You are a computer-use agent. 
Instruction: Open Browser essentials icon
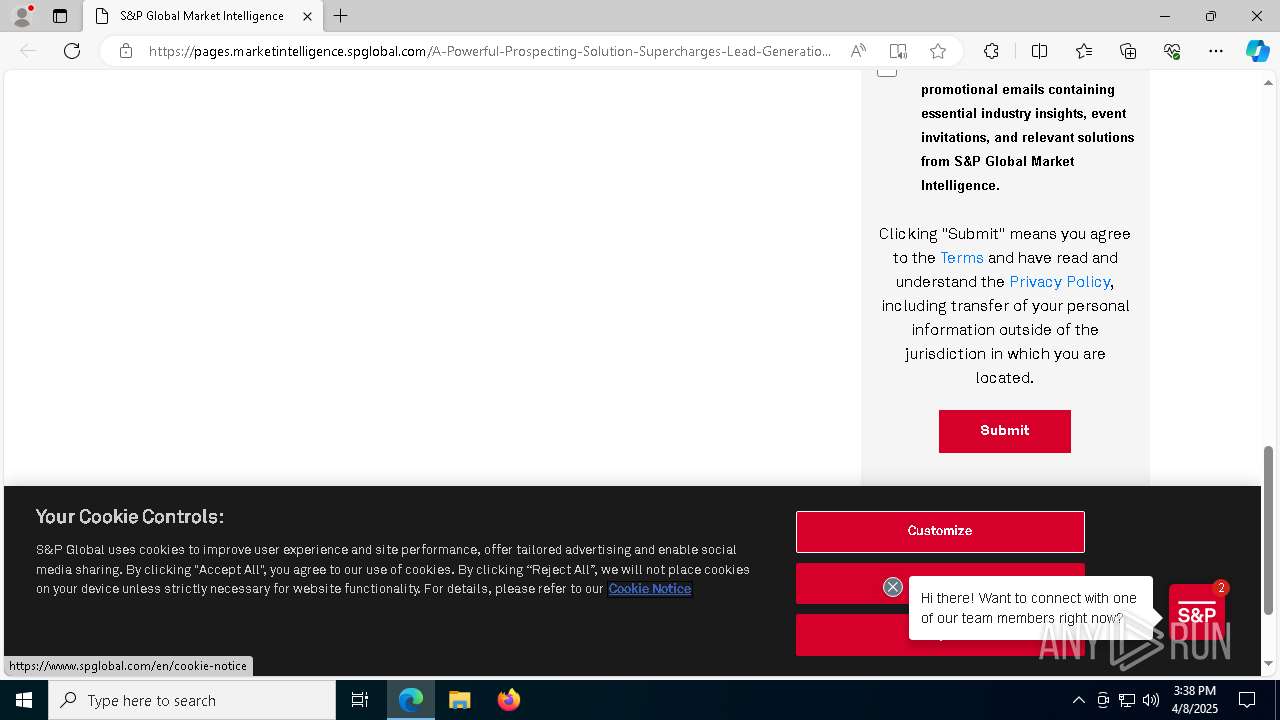[1172, 51]
